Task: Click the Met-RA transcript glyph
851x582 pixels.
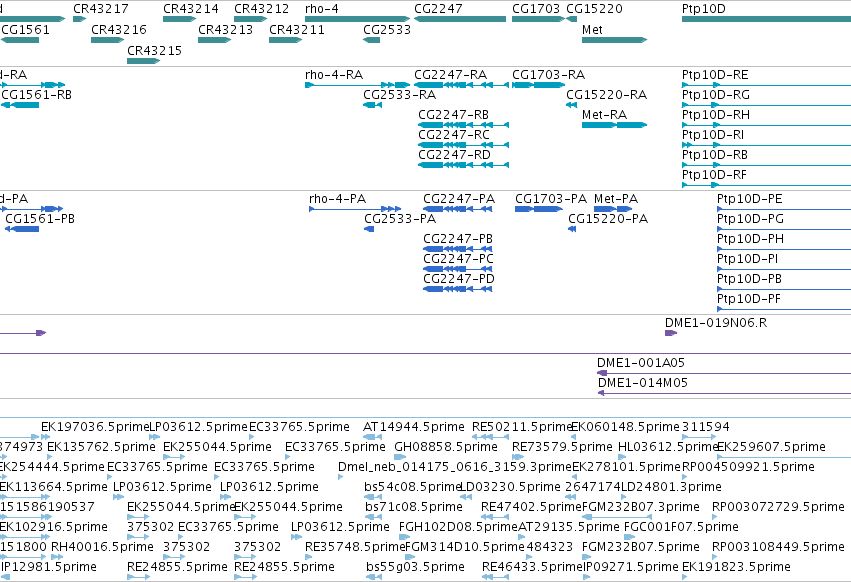Action: click(x=614, y=125)
